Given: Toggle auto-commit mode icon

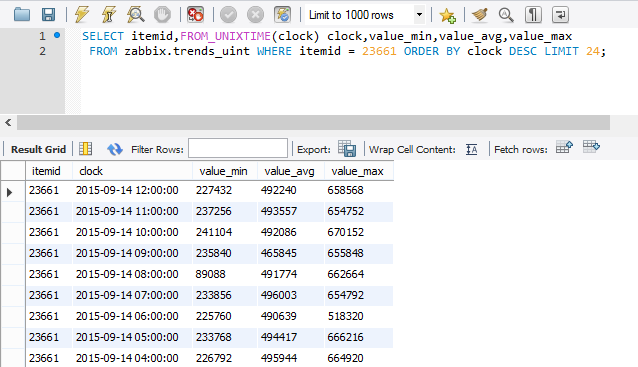Looking at the screenshot, I should point(282,15).
